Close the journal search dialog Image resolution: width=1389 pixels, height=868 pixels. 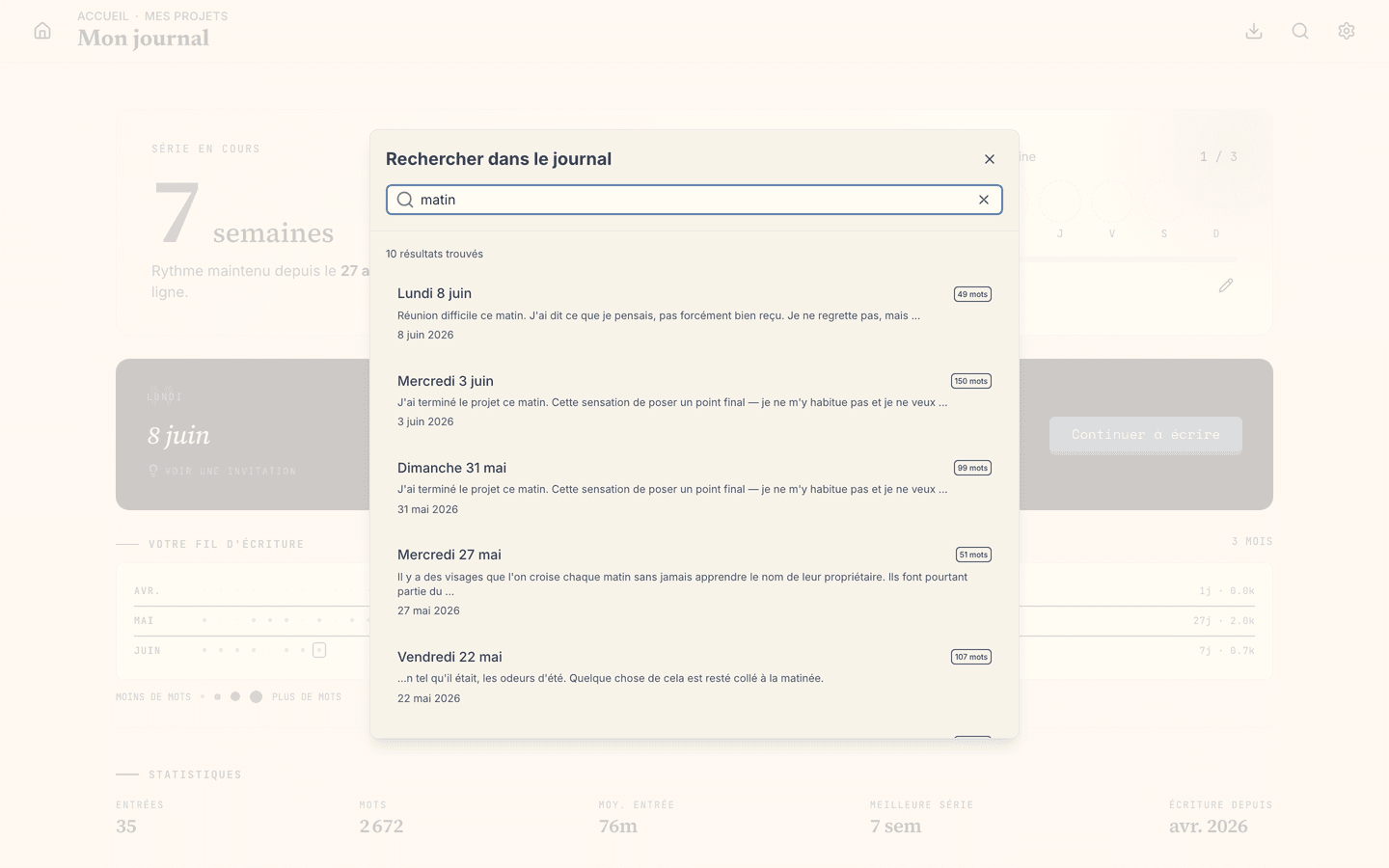point(990,159)
